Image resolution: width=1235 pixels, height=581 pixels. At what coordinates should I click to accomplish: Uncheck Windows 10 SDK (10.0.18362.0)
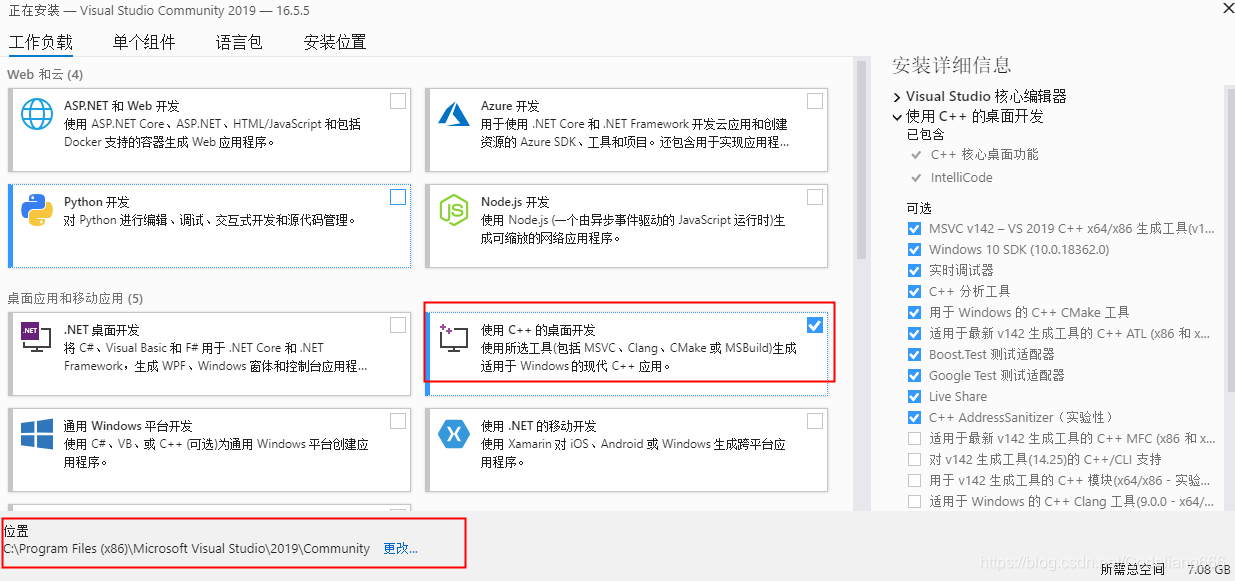[x=914, y=249]
